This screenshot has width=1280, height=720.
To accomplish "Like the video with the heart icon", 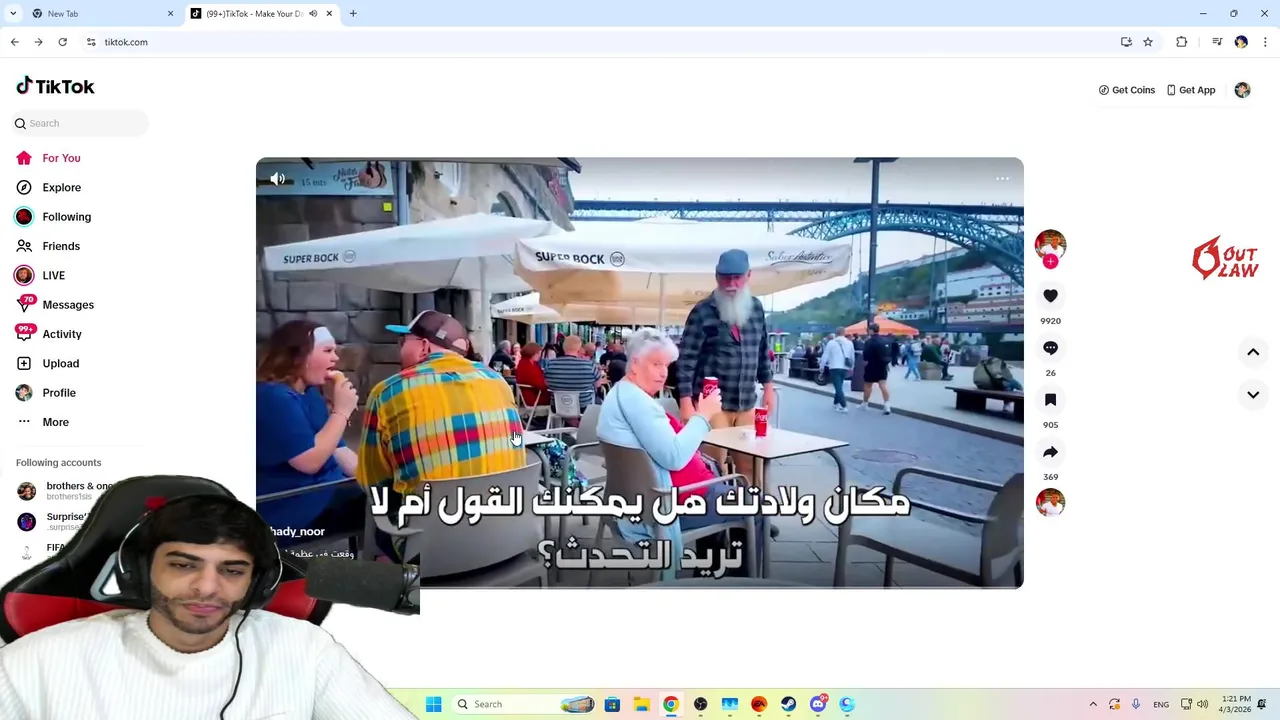I will (x=1050, y=296).
